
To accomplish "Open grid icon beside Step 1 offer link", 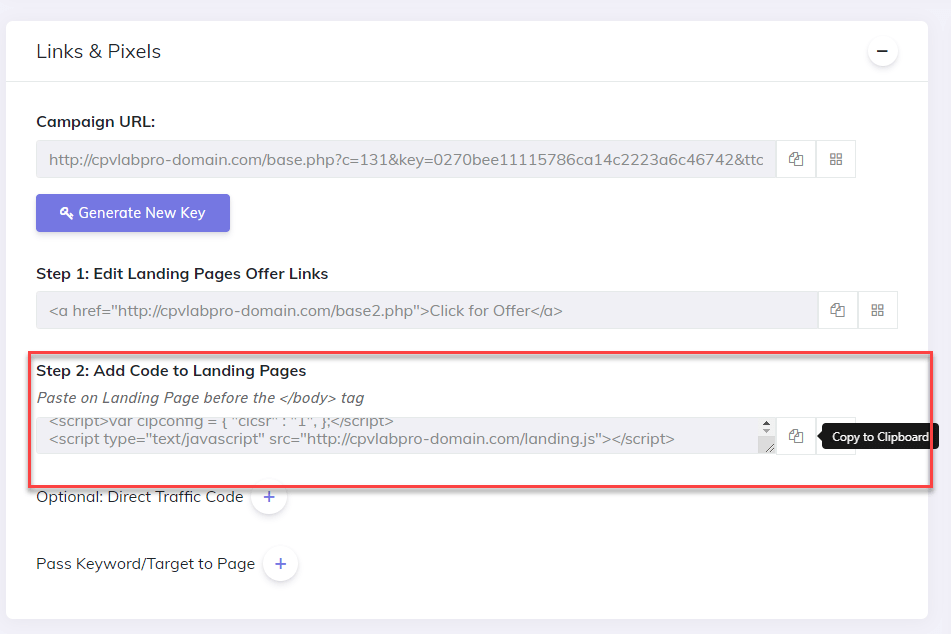I will pyautogui.click(x=877, y=310).
